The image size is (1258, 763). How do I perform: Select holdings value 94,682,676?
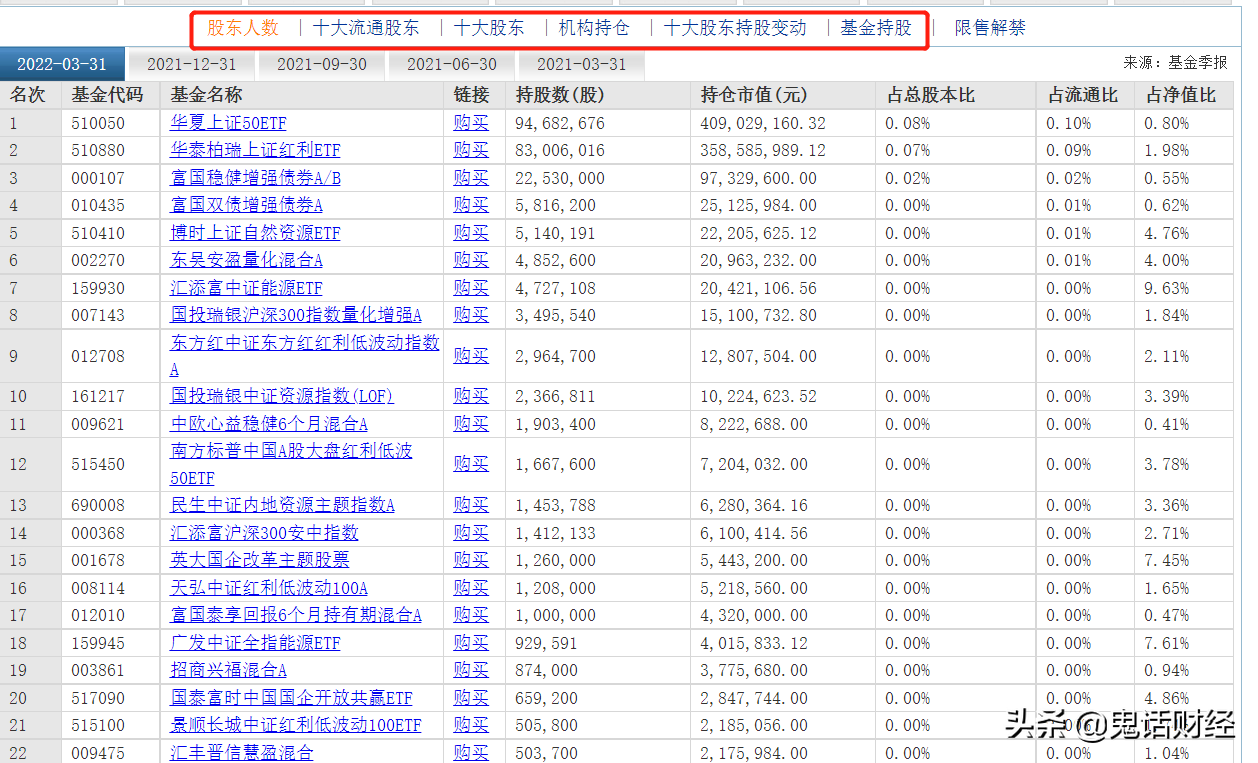(560, 124)
